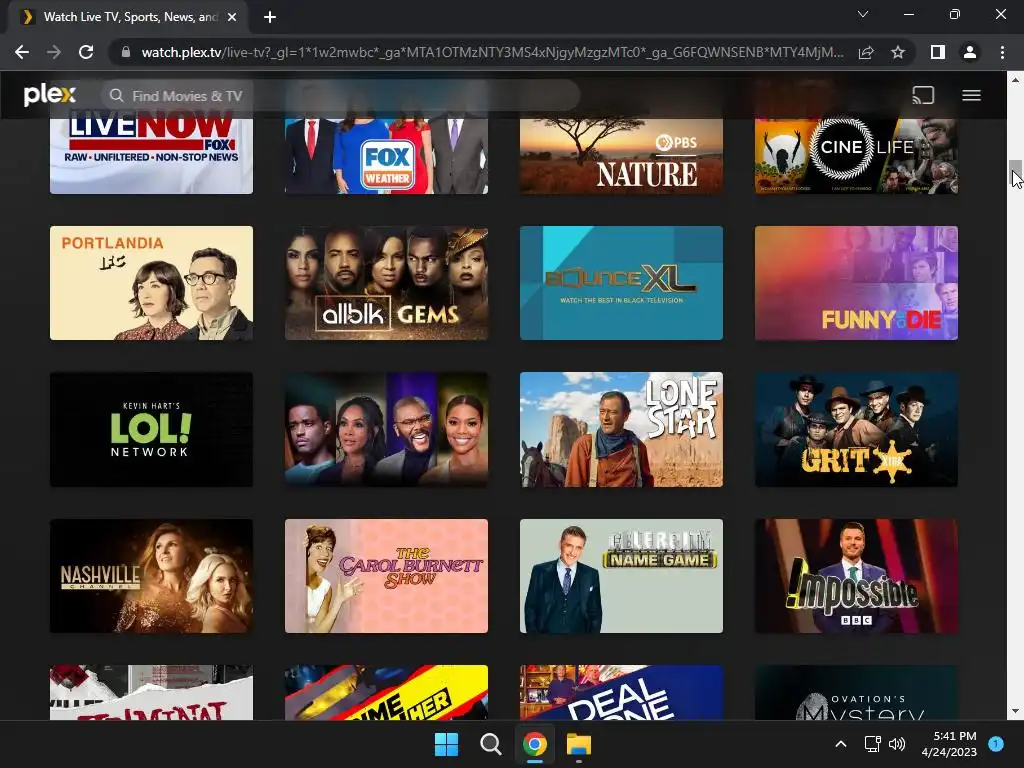Open The Carol Burnett Show channel
Screen dimensions: 1024x768
[x=387, y=576]
